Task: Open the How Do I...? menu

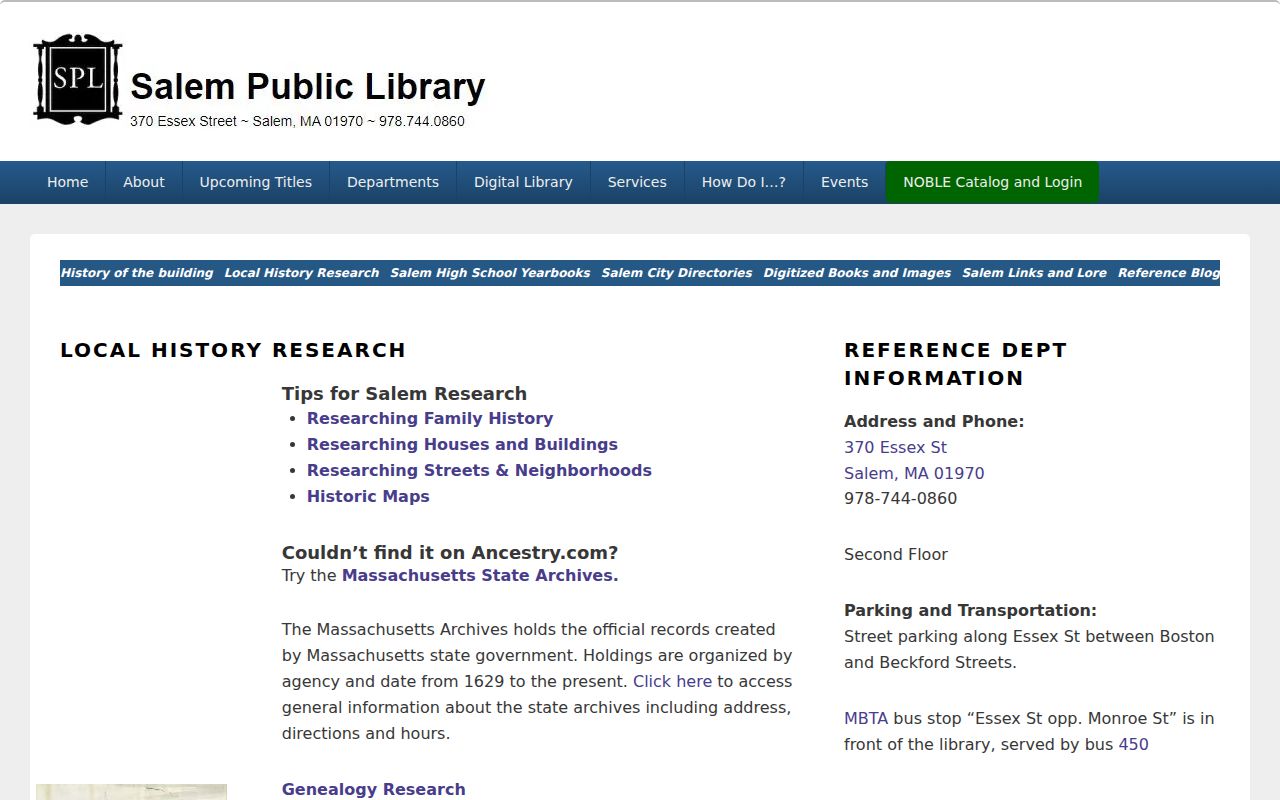Action: (x=744, y=182)
